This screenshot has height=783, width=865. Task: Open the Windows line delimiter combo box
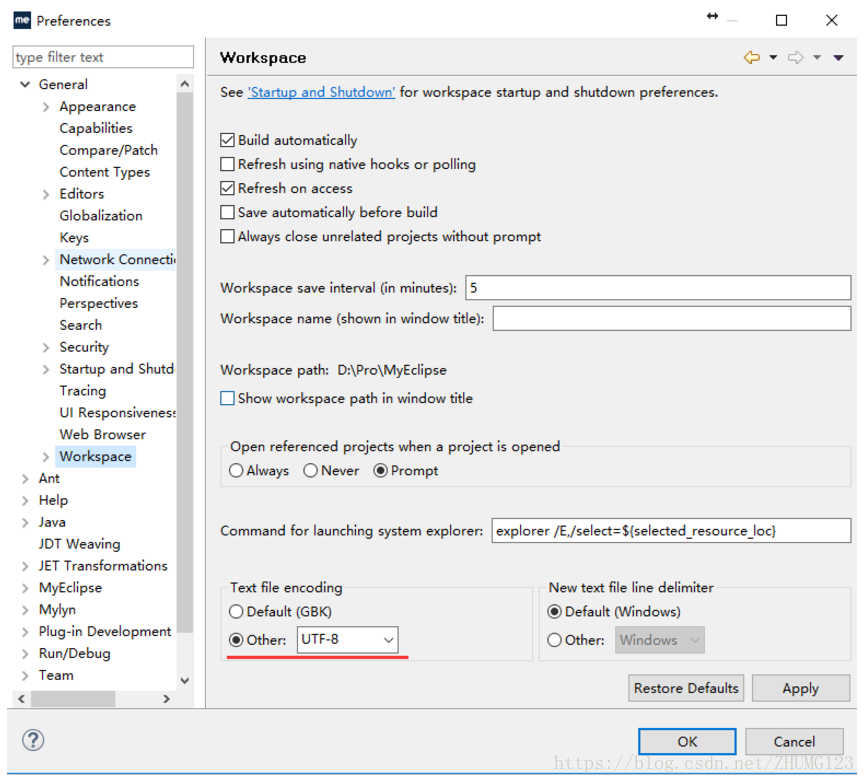660,640
